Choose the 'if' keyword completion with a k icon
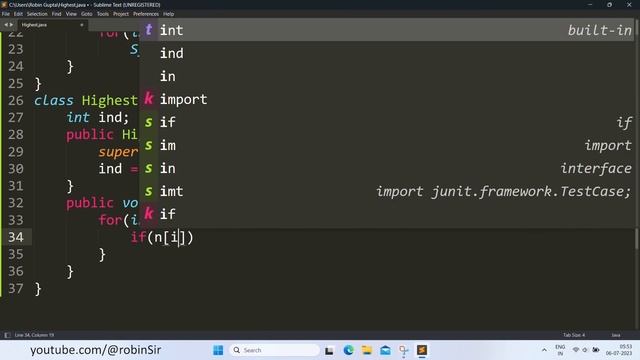 point(388,214)
